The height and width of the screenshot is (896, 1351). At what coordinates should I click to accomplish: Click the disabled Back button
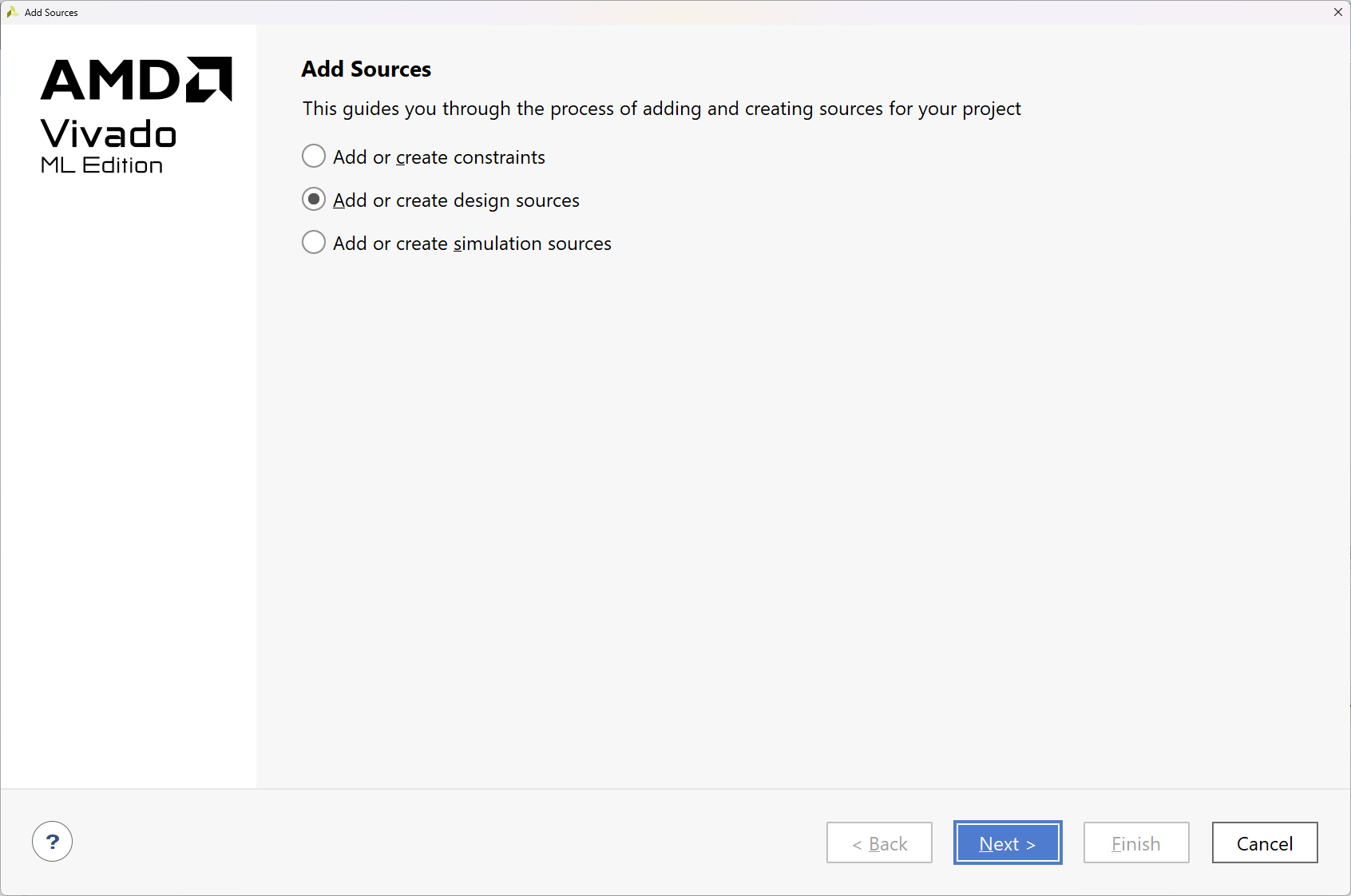879,842
